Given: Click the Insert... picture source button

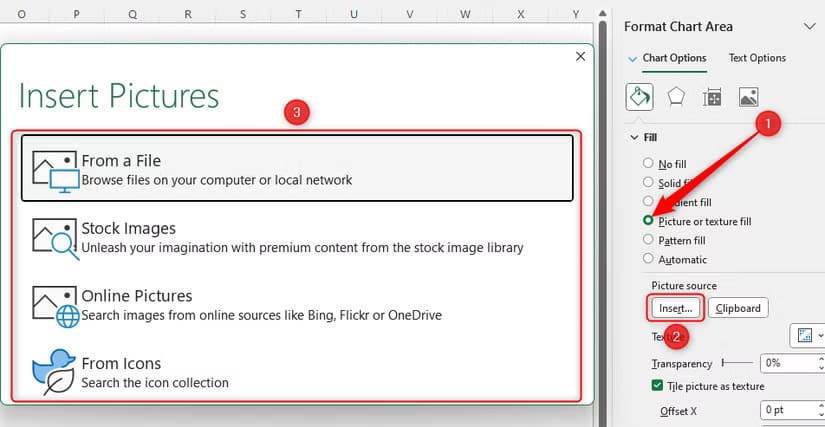Looking at the screenshot, I should click(676, 308).
